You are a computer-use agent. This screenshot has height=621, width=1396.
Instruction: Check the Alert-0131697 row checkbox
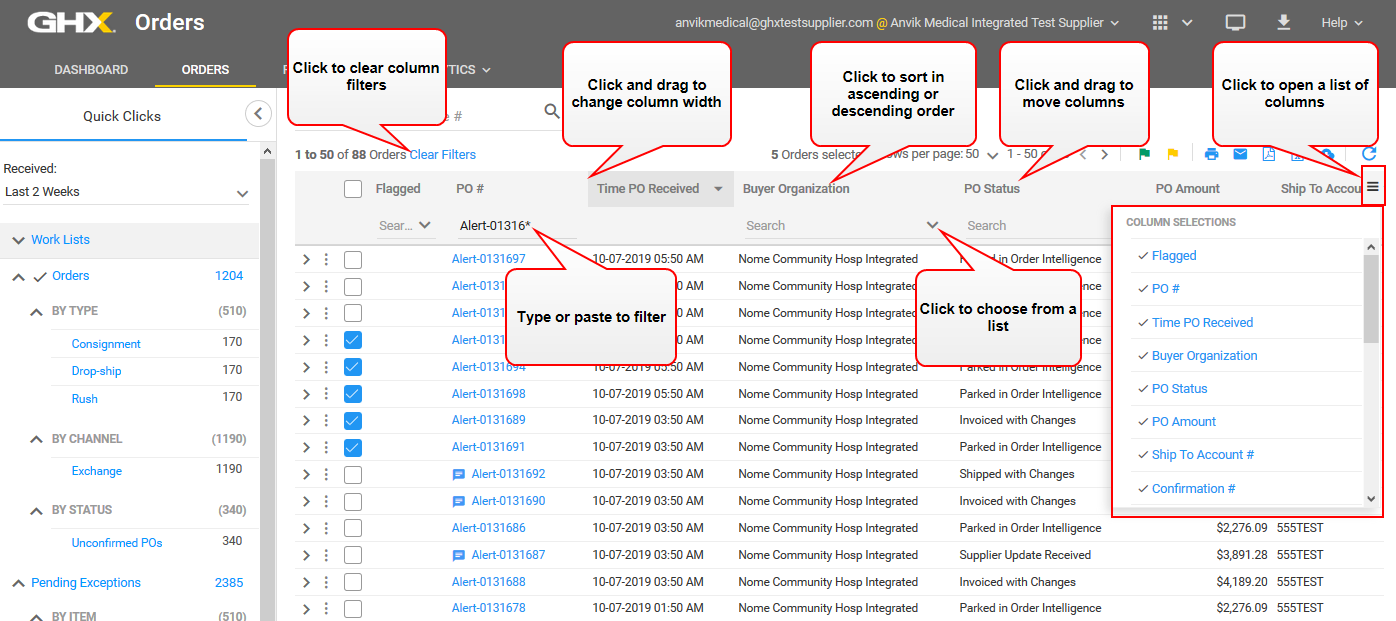click(353, 259)
